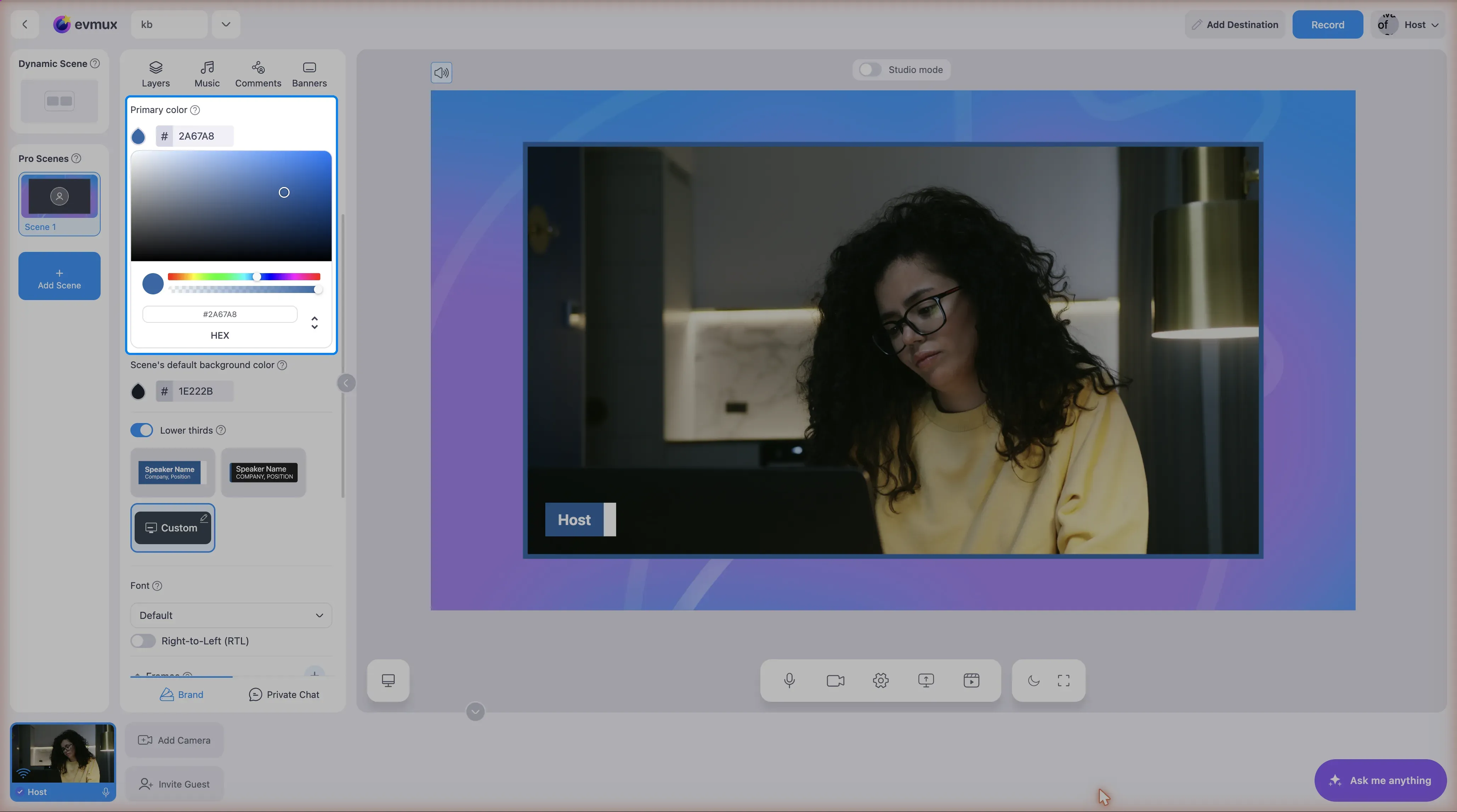
Task: Open the Private Chat tab
Action: 284,694
